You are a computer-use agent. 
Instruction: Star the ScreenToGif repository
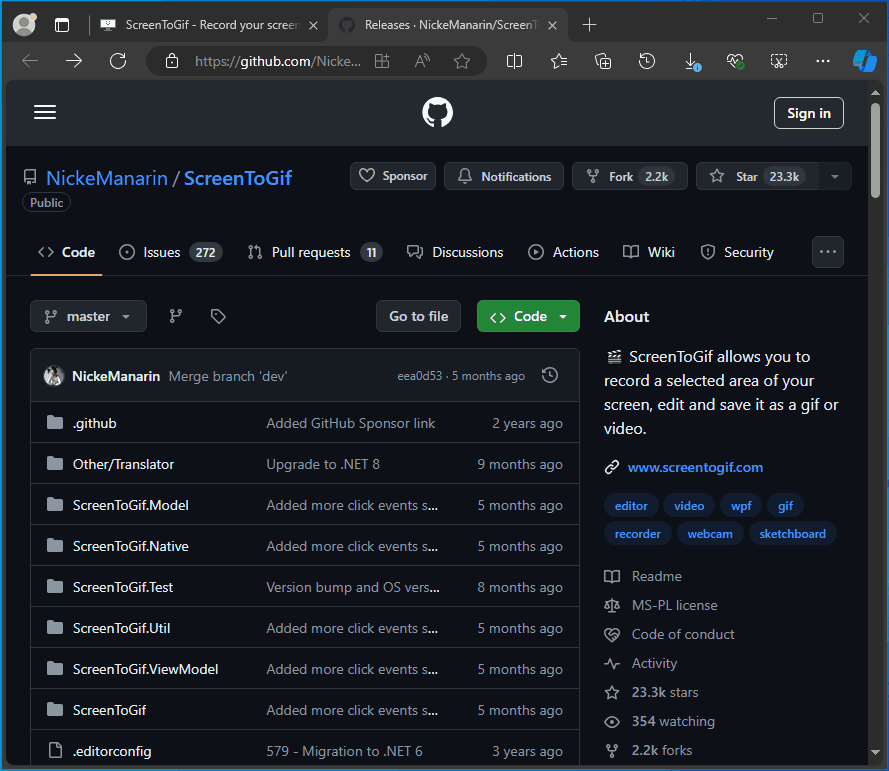(x=757, y=176)
